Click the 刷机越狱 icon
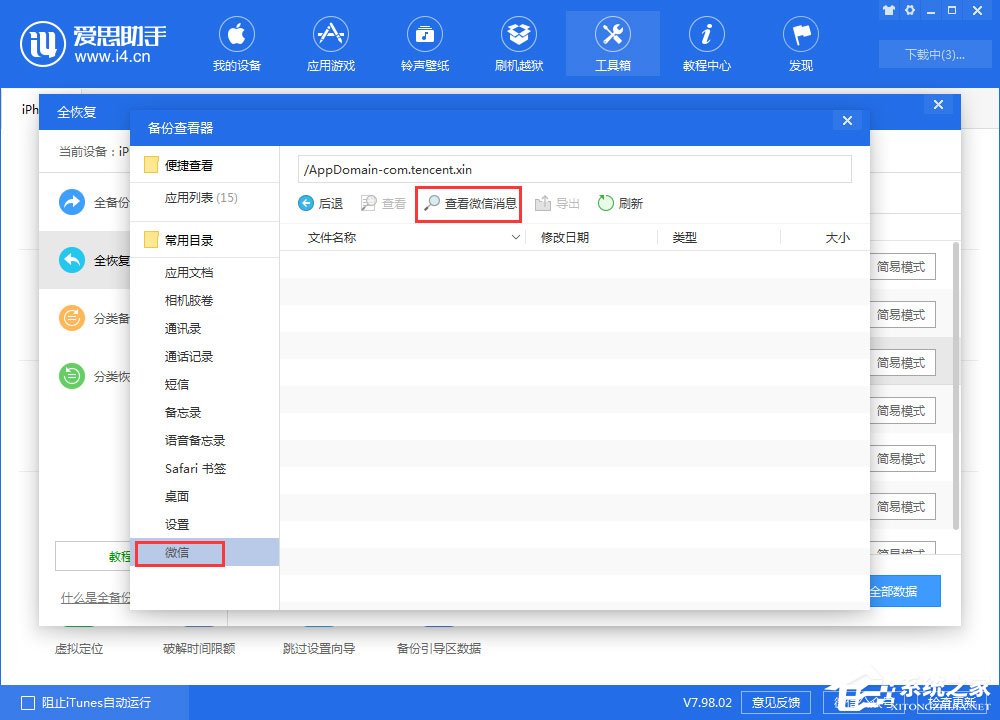 click(x=518, y=42)
